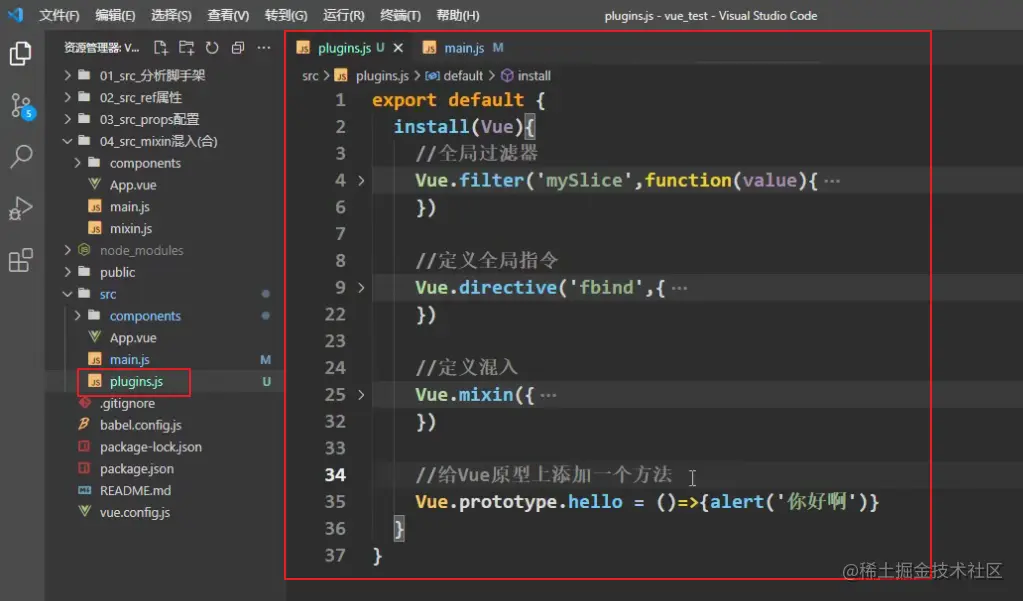Open the Extensions view

[x=21, y=260]
